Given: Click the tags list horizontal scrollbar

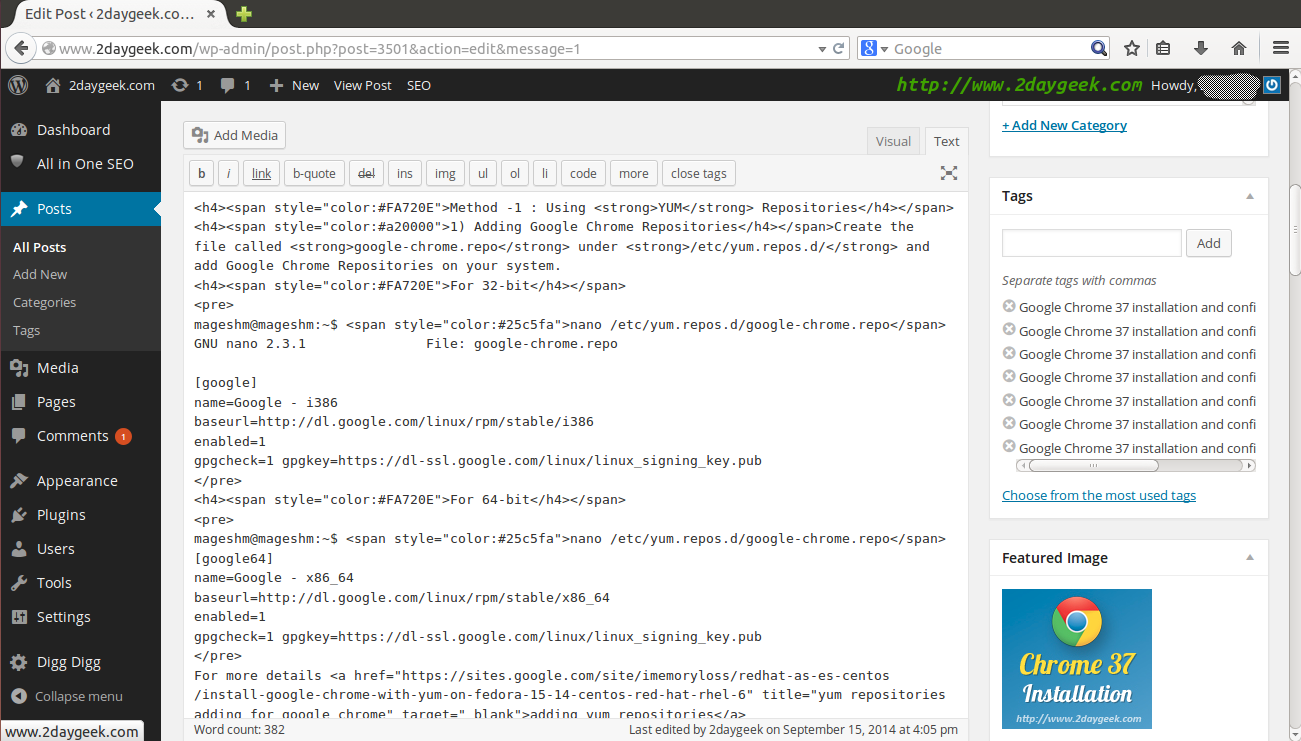Looking at the screenshot, I should [1093, 465].
